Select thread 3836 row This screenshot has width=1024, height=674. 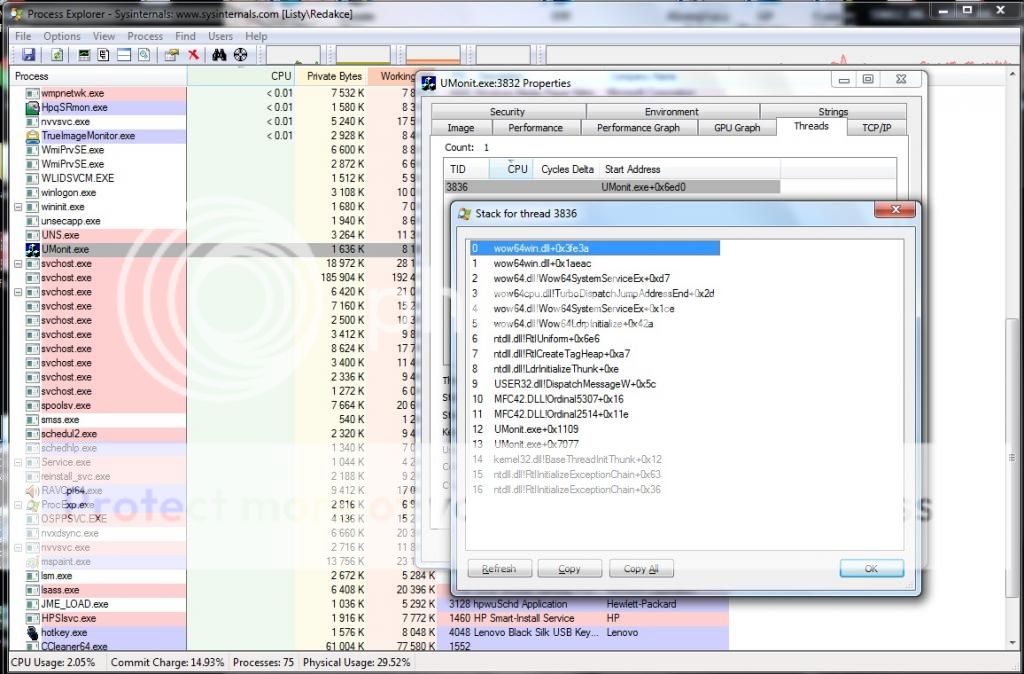[x=612, y=187]
